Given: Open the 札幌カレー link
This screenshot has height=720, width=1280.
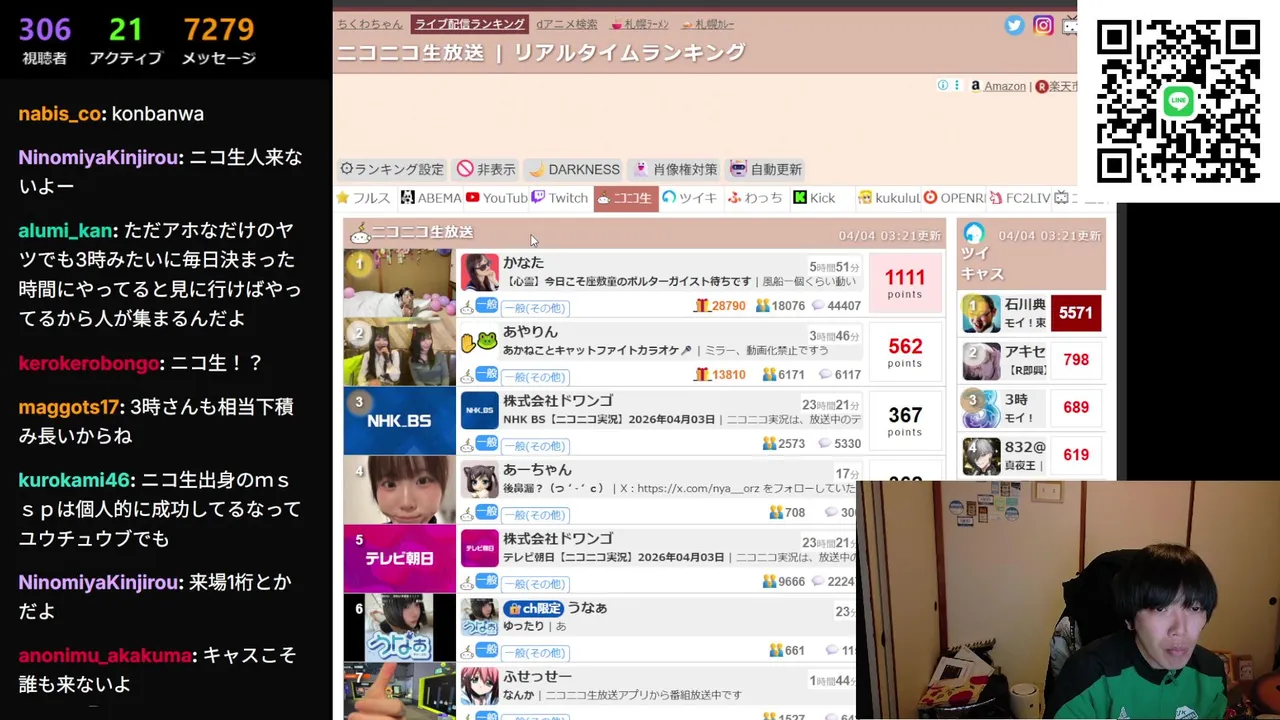Looking at the screenshot, I should (708, 24).
